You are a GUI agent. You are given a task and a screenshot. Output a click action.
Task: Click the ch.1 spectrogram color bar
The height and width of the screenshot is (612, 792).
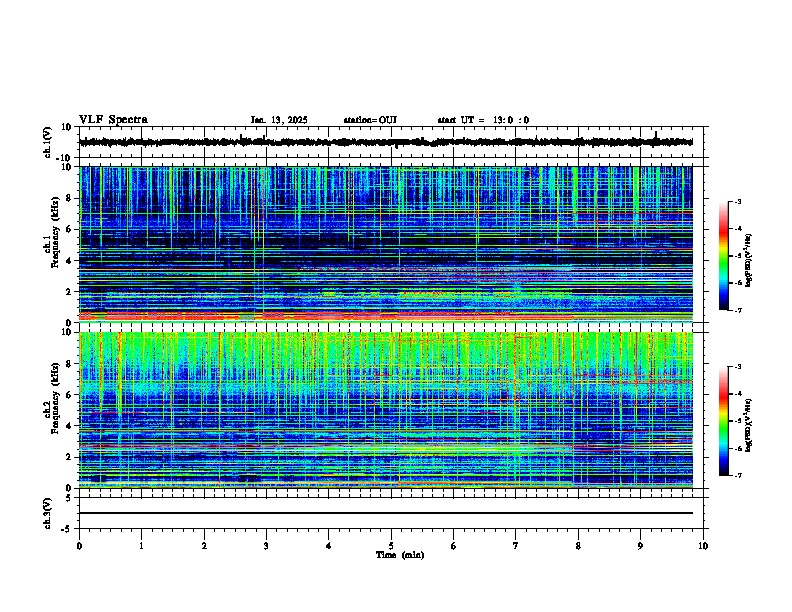pyautogui.click(x=724, y=256)
